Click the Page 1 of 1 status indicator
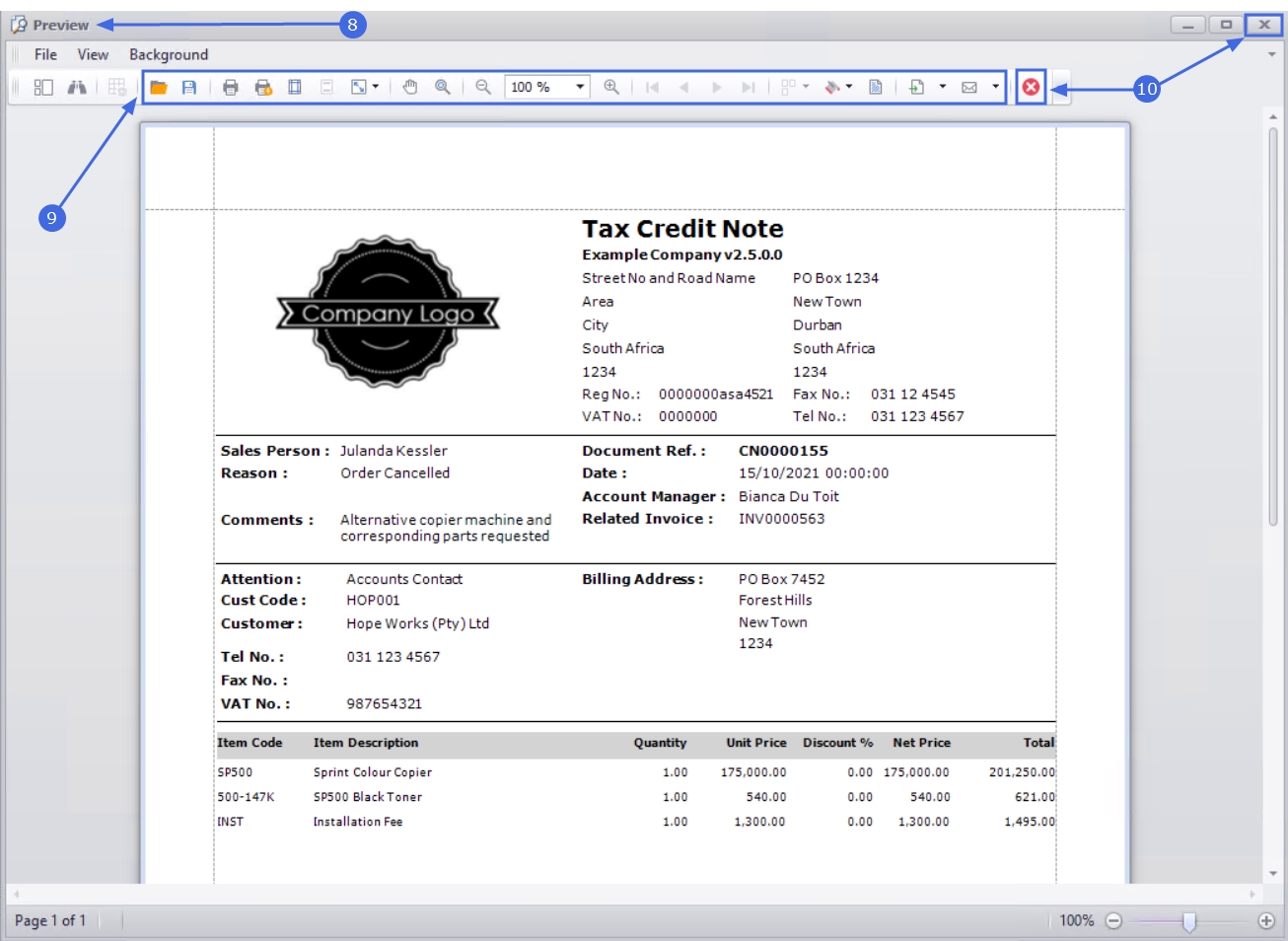The width and height of the screenshot is (1288, 941). (50, 920)
